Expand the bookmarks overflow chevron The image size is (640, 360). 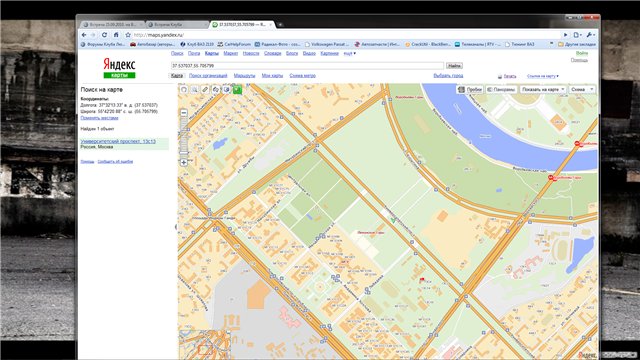coord(552,44)
